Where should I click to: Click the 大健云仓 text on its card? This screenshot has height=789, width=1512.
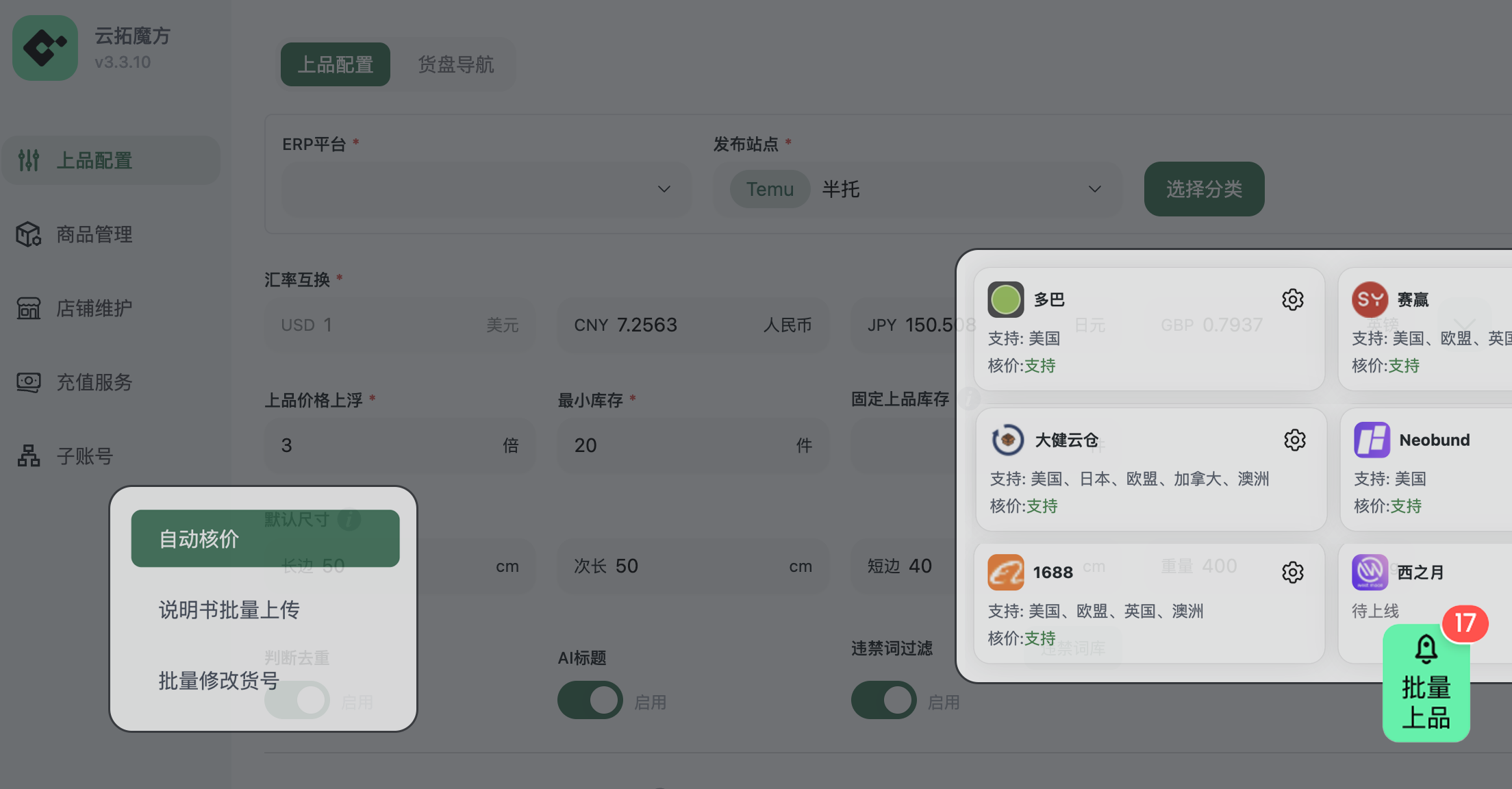click(1067, 440)
